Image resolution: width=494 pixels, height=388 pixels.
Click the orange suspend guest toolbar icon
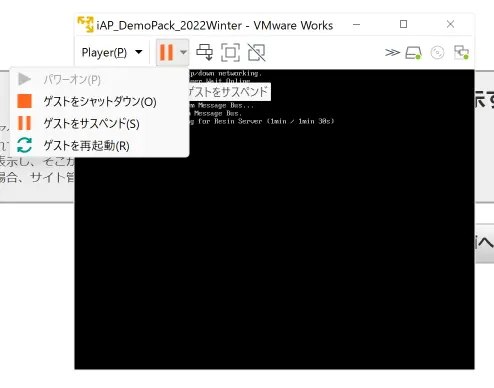166,52
